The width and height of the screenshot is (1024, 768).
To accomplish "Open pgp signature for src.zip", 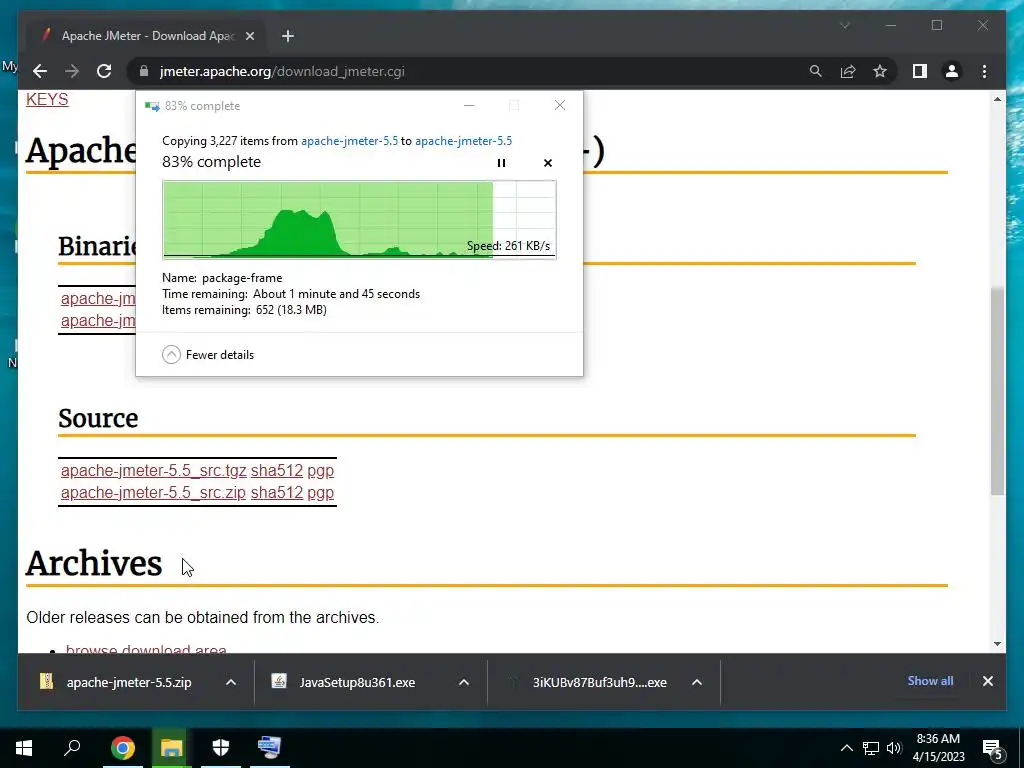I will tap(321, 493).
